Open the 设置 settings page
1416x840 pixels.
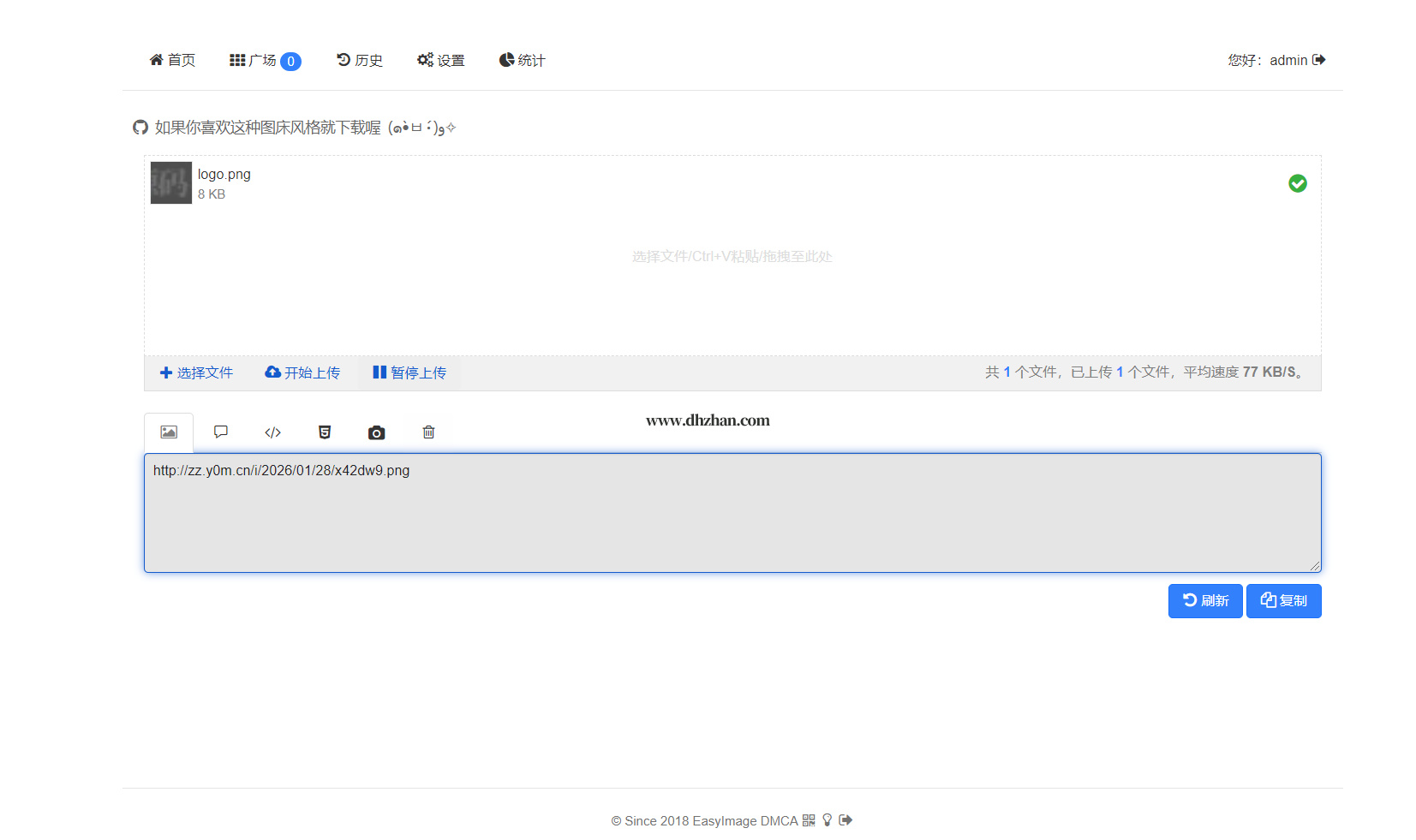pyautogui.click(x=441, y=60)
